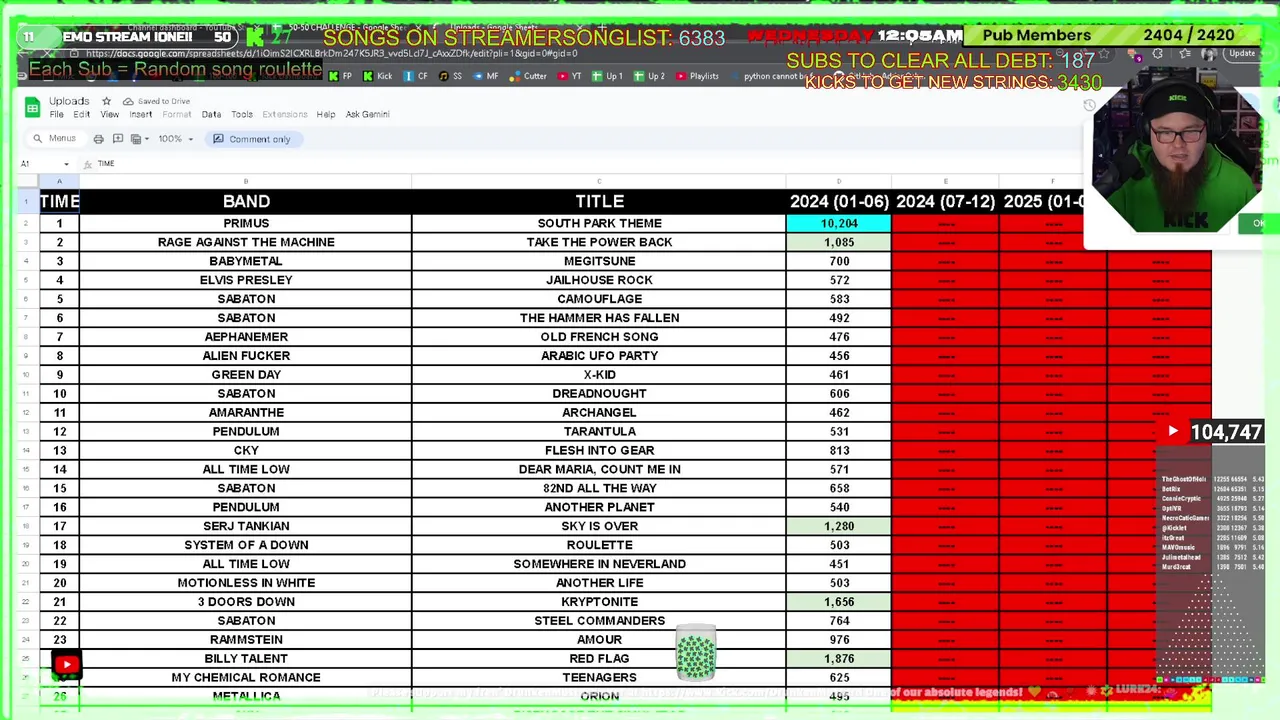The height and width of the screenshot is (720, 1280).
Task: Click the Saved to Drive cloud icon
Action: 128,101
